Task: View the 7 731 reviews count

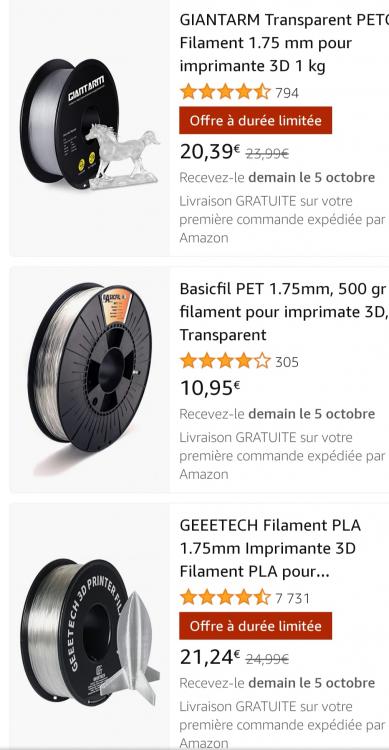Action: [292, 598]
